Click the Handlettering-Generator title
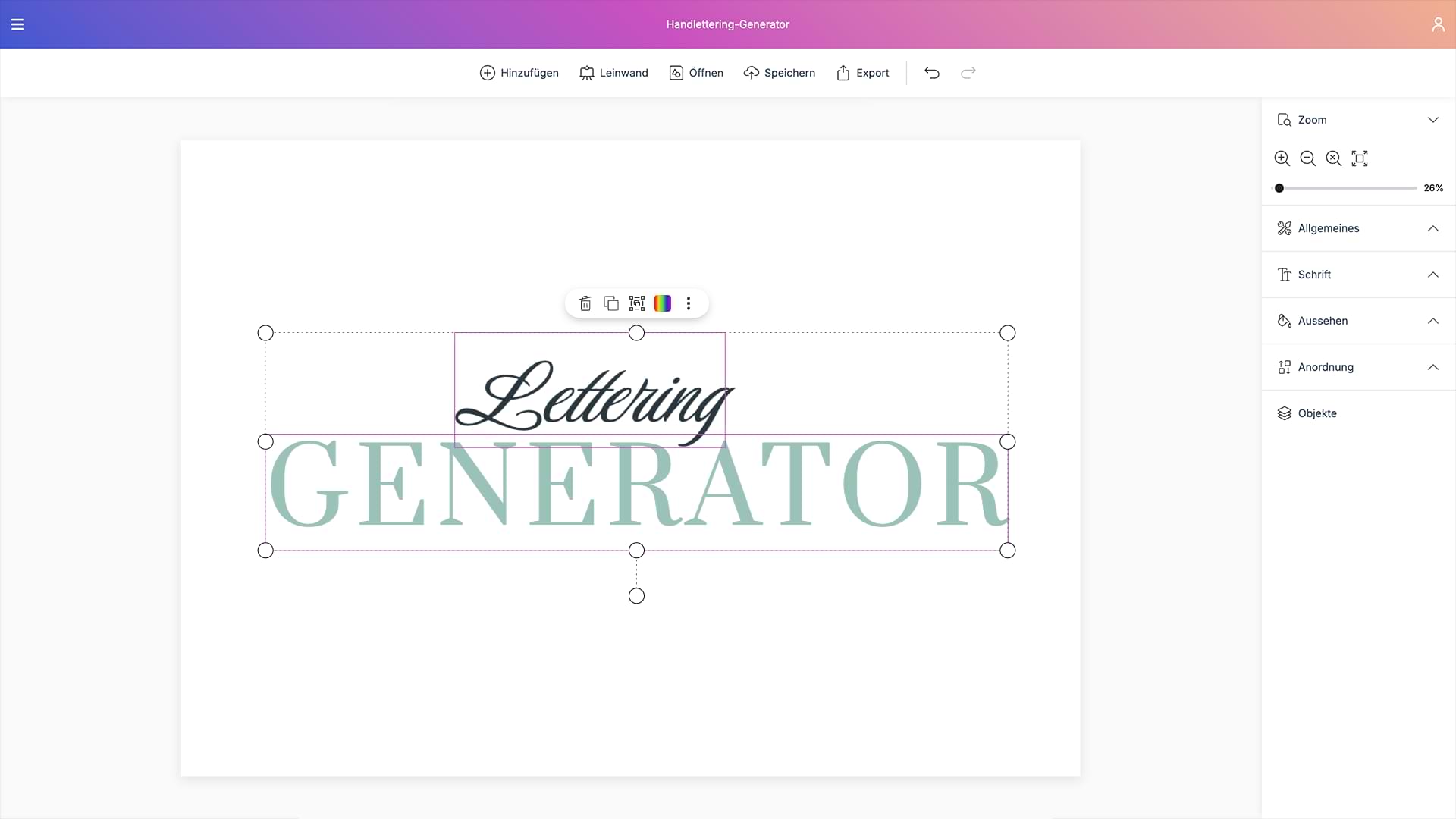Viewport: 1456px width, 819px height. click(x=728, y=24)
